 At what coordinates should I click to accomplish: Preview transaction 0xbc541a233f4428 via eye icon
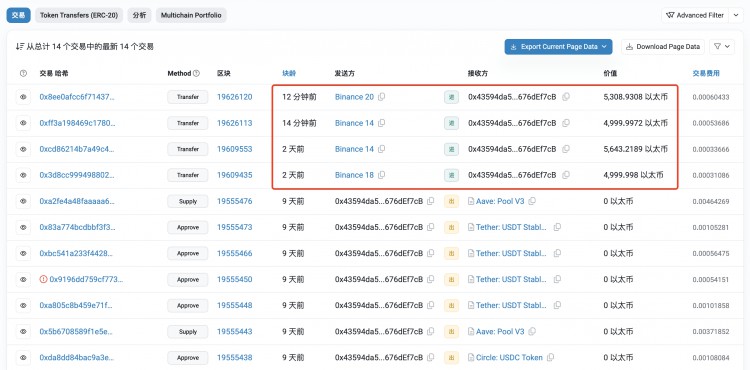point(23,253)
